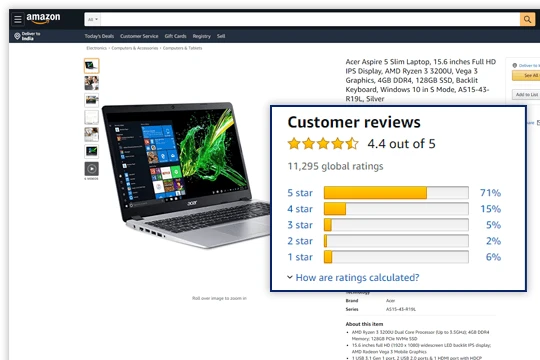Screen dimensions: 540x360
Task: Select the first laptop product thumbnail
Action: 92,66
